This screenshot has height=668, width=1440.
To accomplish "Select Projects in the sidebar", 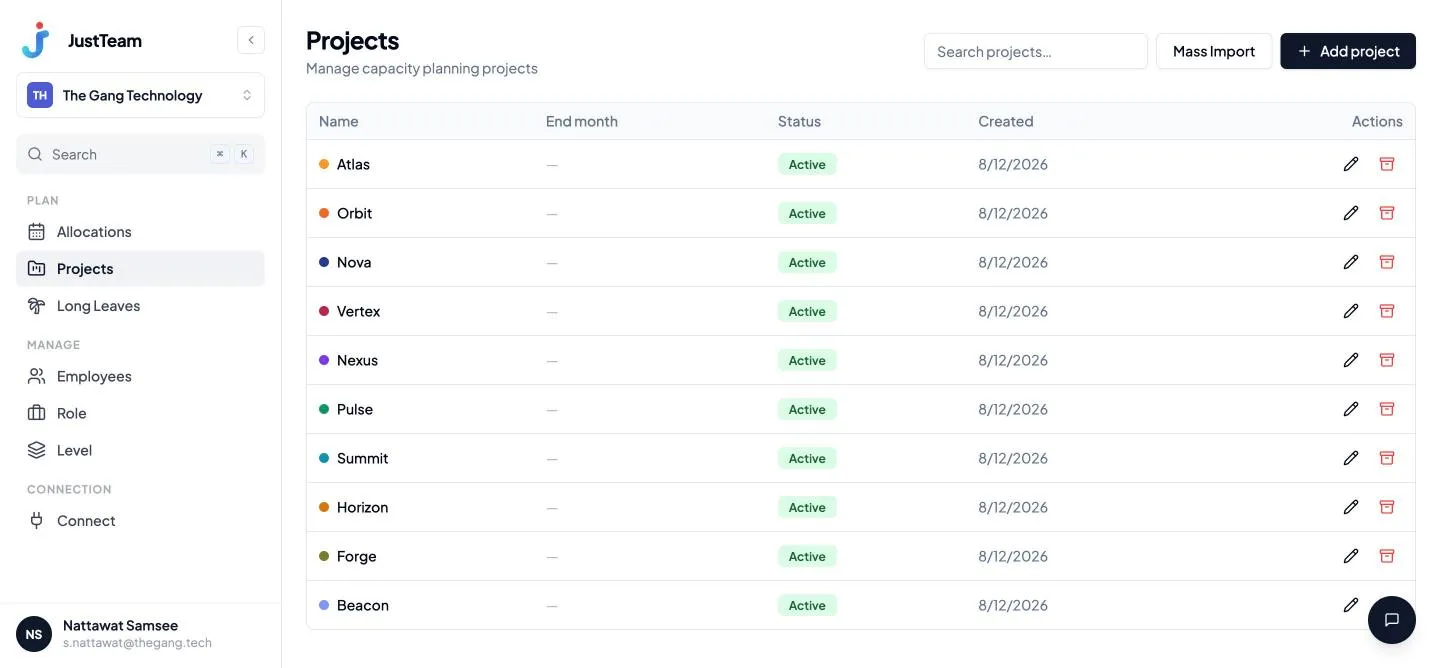I will pos(141,269).
